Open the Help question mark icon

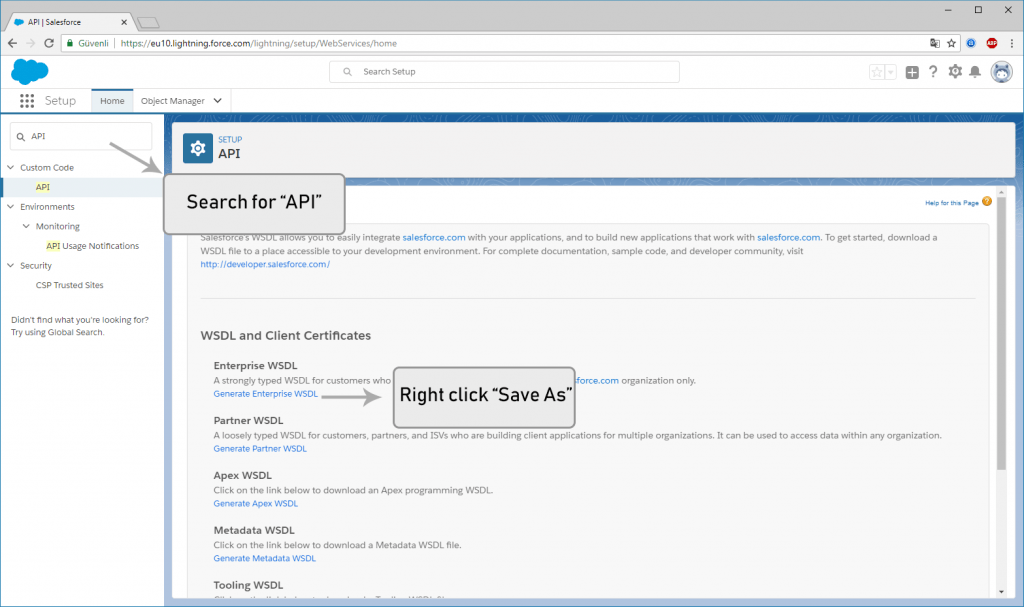pos(933,72)
